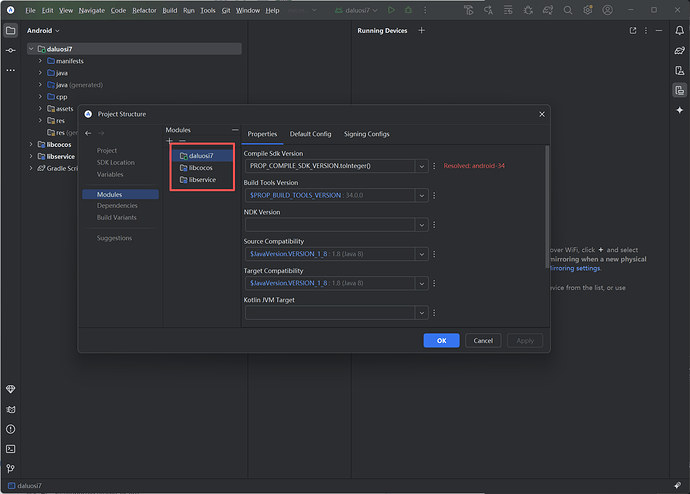Open the Git version control tool window

(10, 468)
